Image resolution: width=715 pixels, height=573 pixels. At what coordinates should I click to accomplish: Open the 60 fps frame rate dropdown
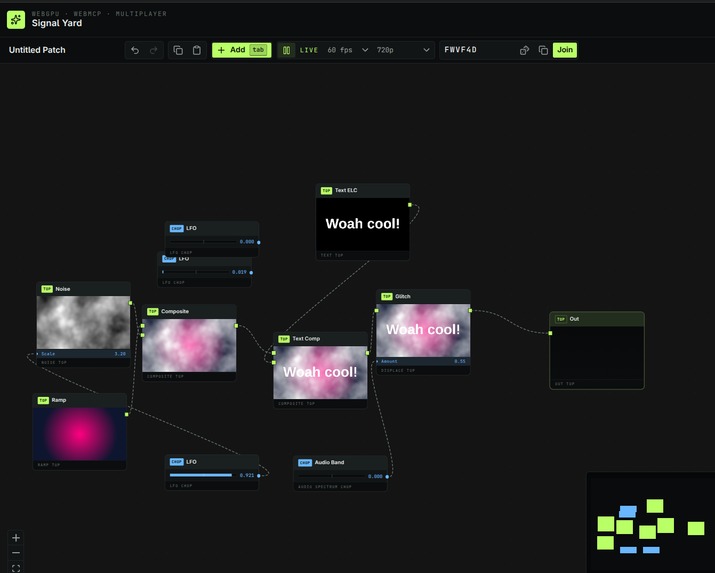pos(347,50)
